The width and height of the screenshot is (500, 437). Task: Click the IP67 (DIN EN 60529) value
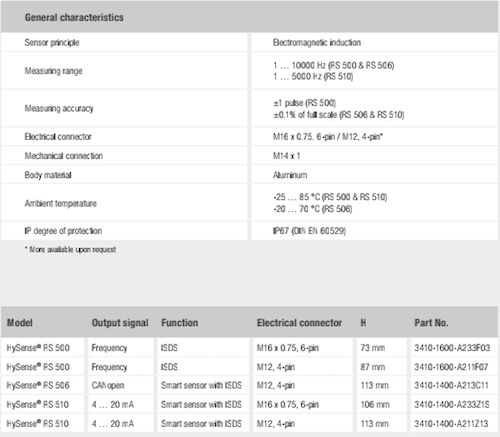point(309,231)
